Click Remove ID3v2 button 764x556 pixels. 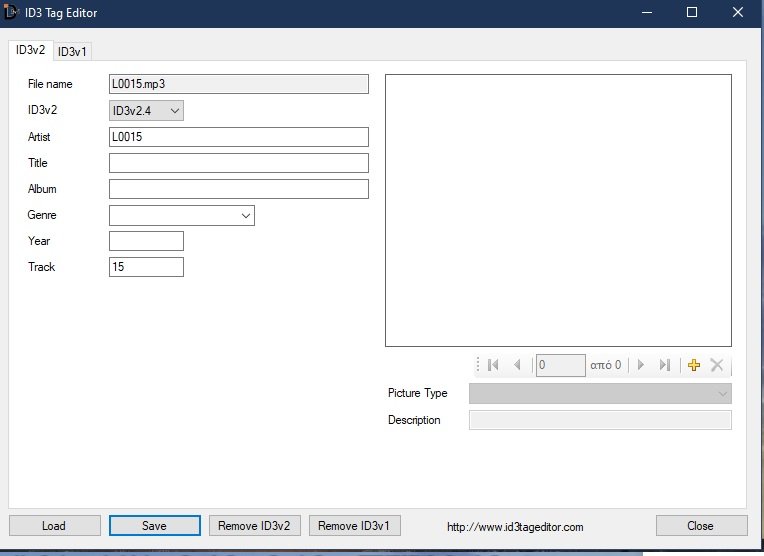[x=254, y=526]
